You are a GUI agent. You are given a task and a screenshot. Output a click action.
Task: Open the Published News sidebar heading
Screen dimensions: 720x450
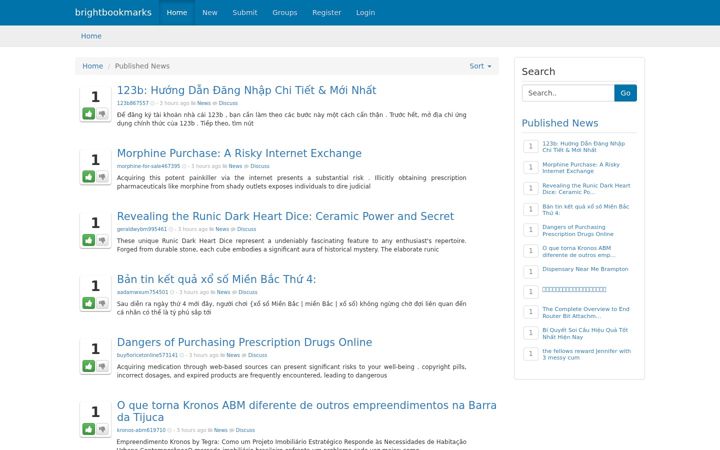click(x=560, y=123)
